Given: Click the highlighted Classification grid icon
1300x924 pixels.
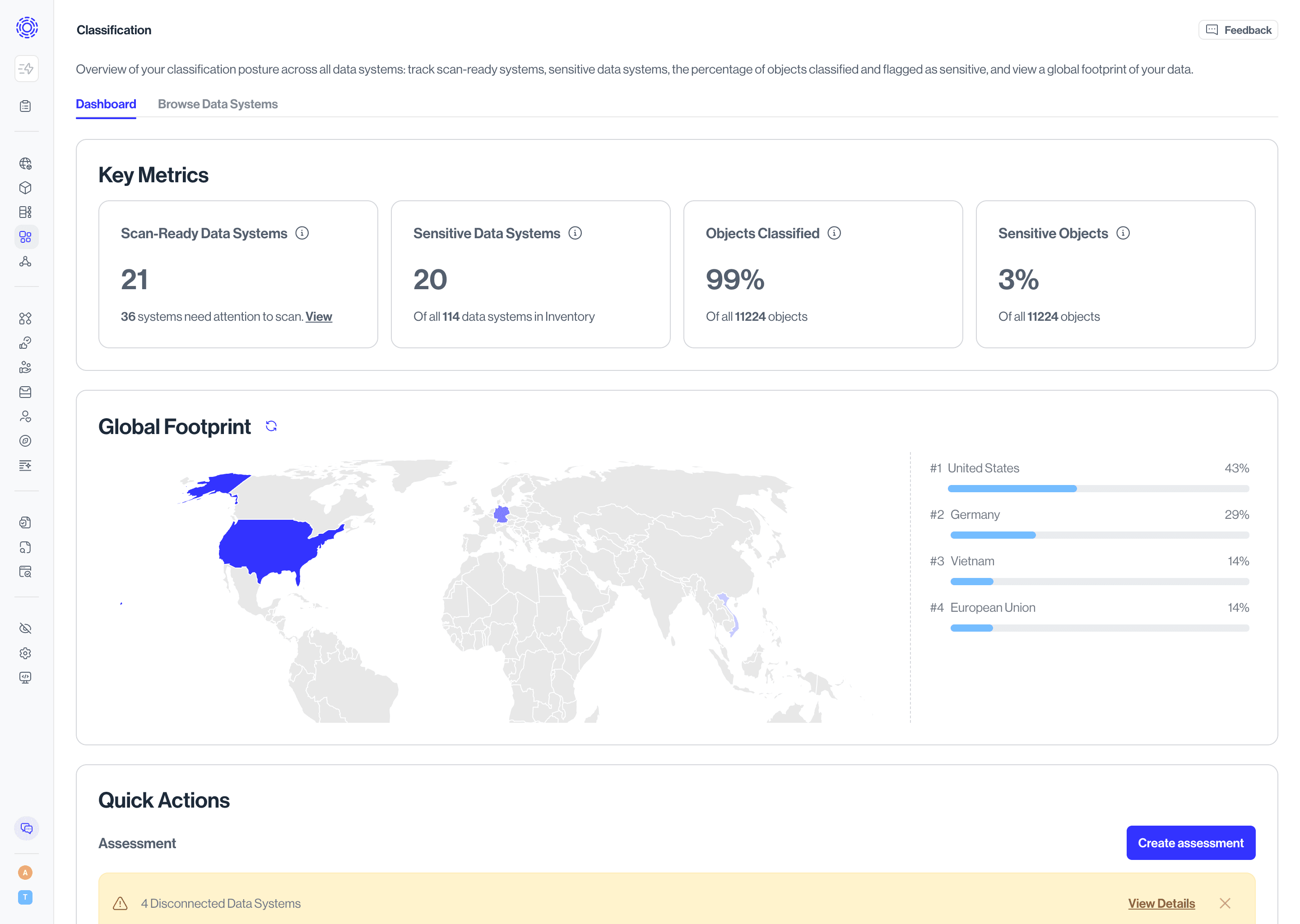Looking at the screenshot, I should coord(26,237).
